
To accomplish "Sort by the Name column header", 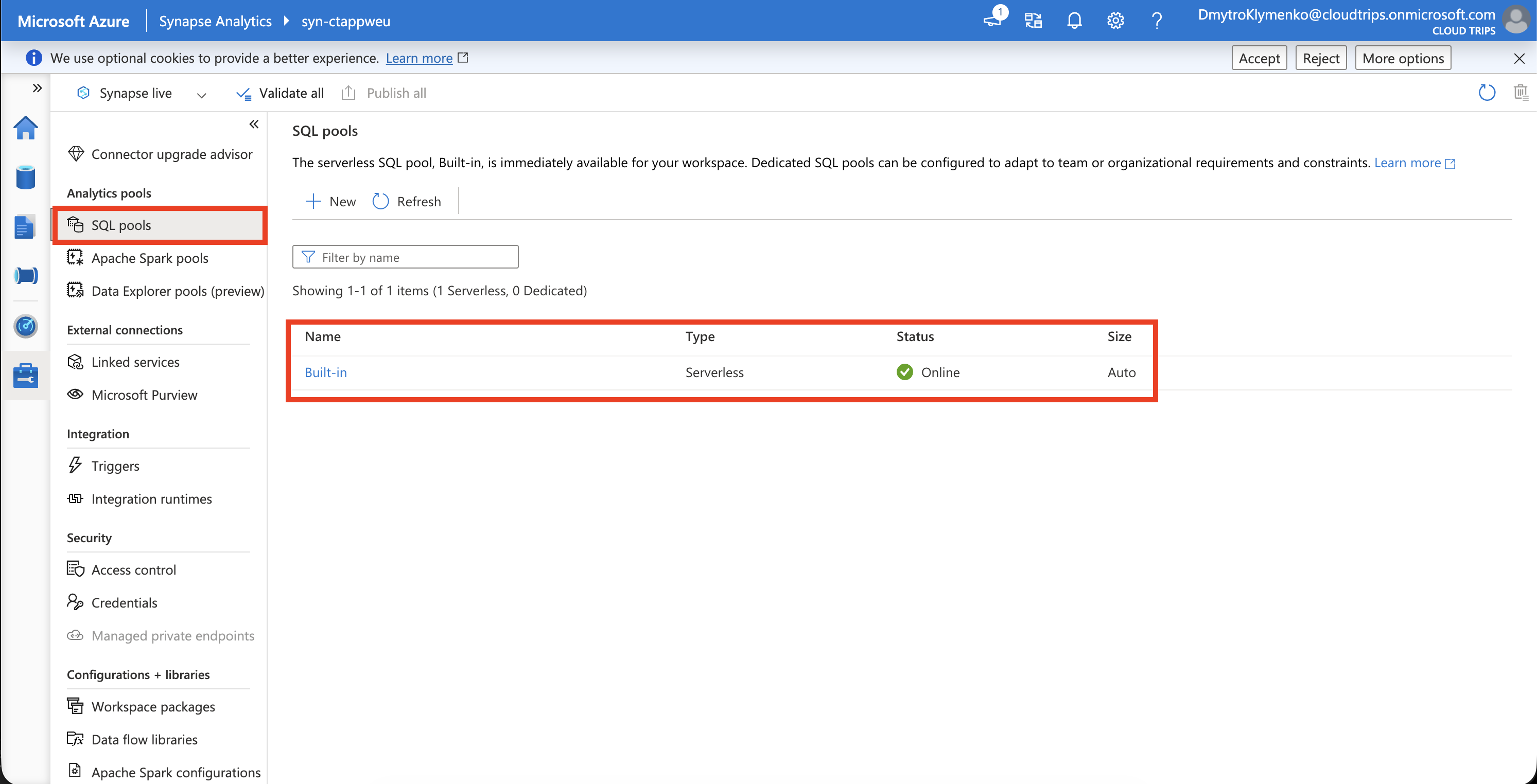I will (323, 336).
